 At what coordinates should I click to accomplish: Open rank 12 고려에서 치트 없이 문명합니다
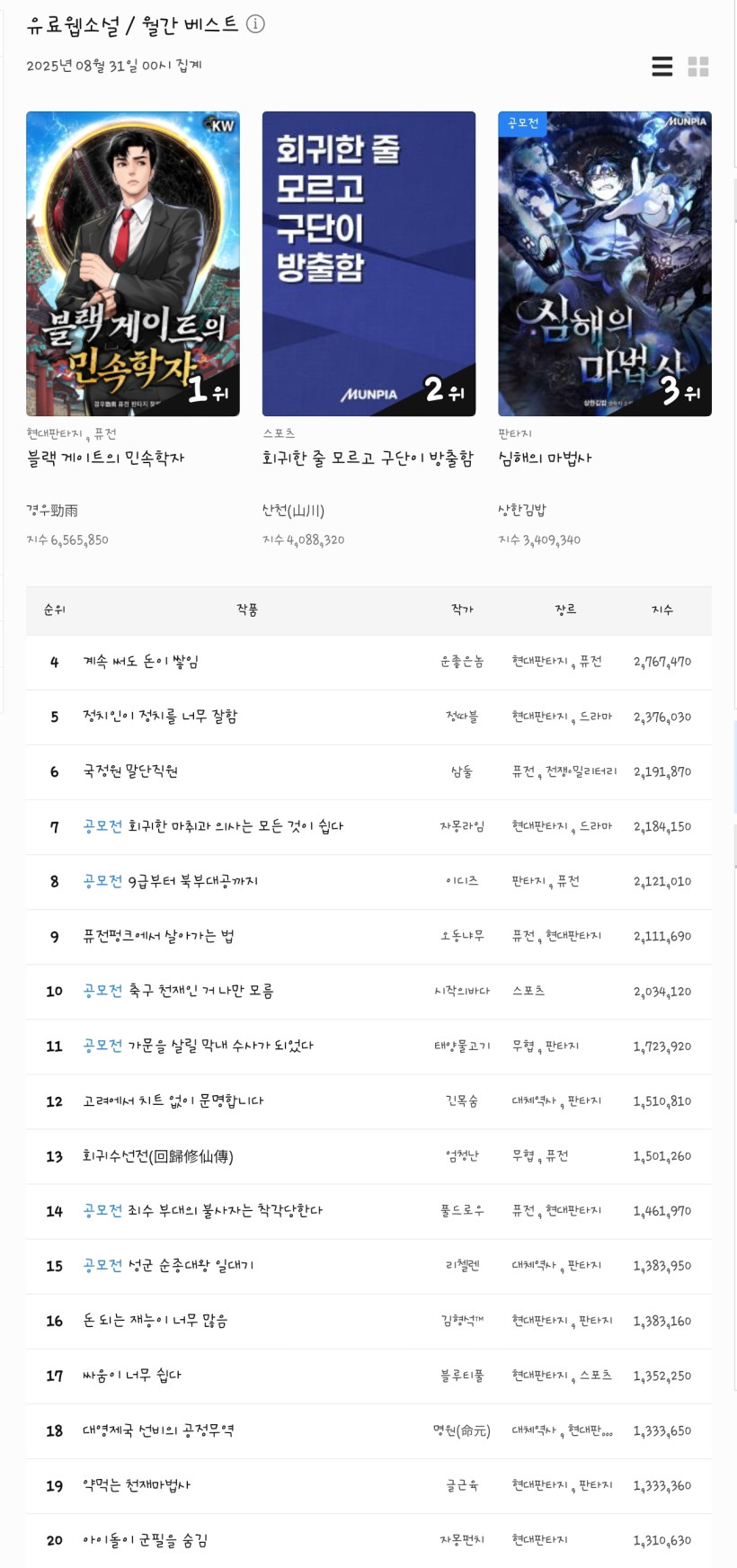pos(173,1101)
